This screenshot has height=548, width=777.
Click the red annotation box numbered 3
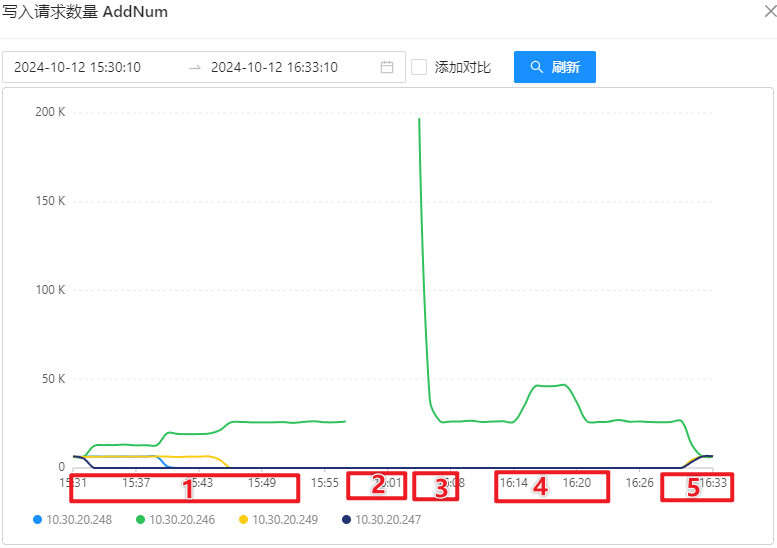(x=436, y=487)
